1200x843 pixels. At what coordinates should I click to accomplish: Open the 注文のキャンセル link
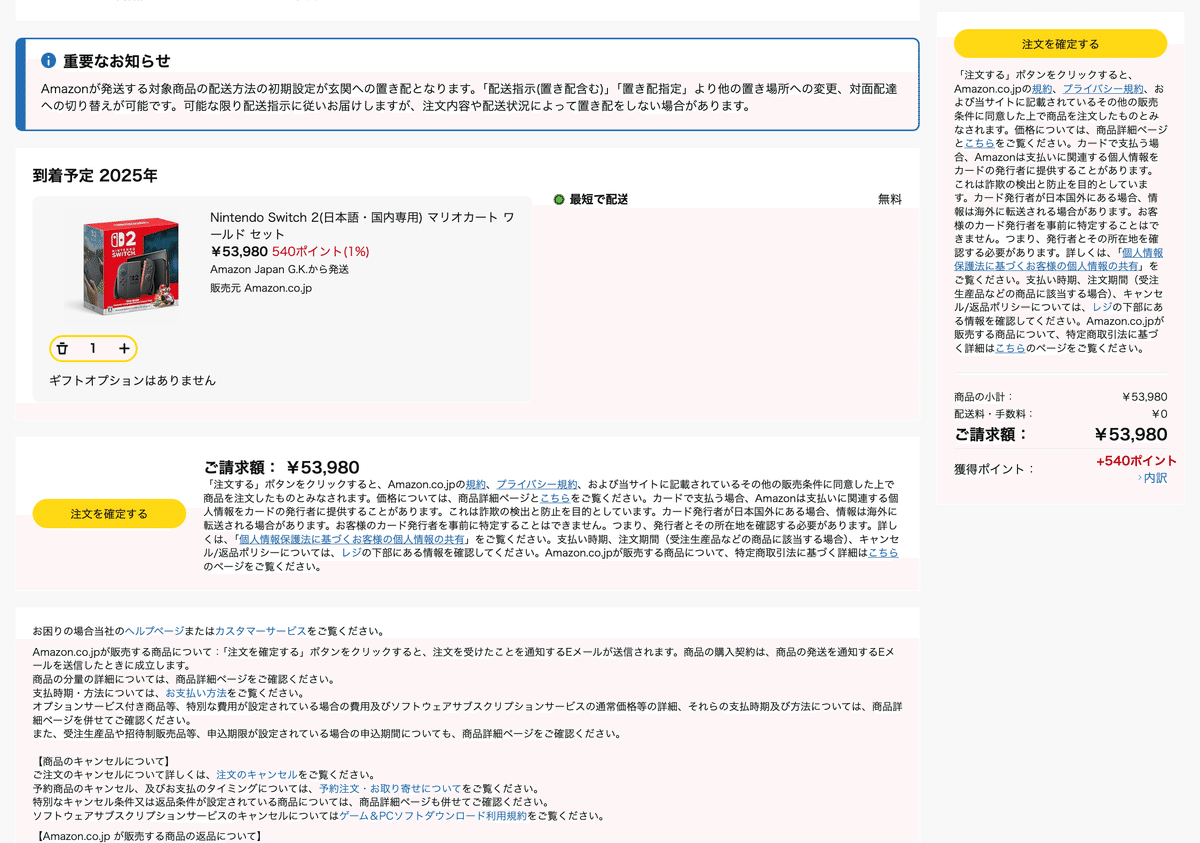pyautogui.click(x=256, y=774)
